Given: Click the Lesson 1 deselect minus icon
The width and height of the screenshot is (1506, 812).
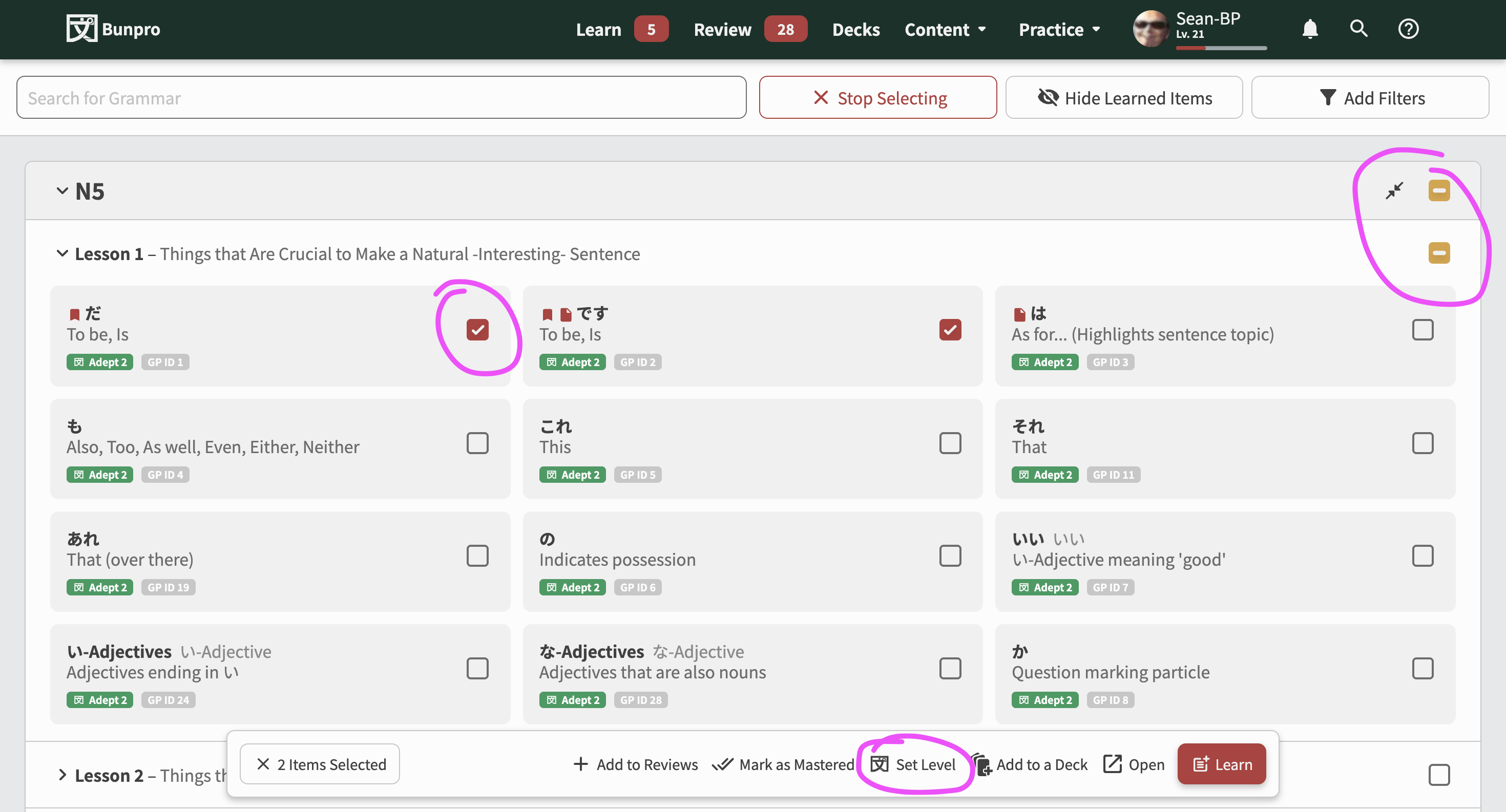Looking at the screenshot, I should coord(1439,253).
